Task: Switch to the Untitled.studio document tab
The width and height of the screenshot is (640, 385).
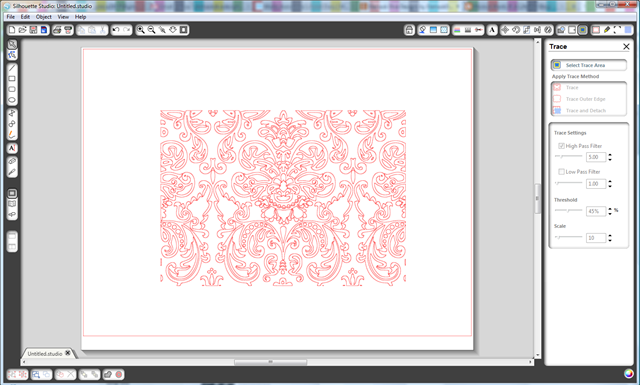Action: [x=45, y=354]
